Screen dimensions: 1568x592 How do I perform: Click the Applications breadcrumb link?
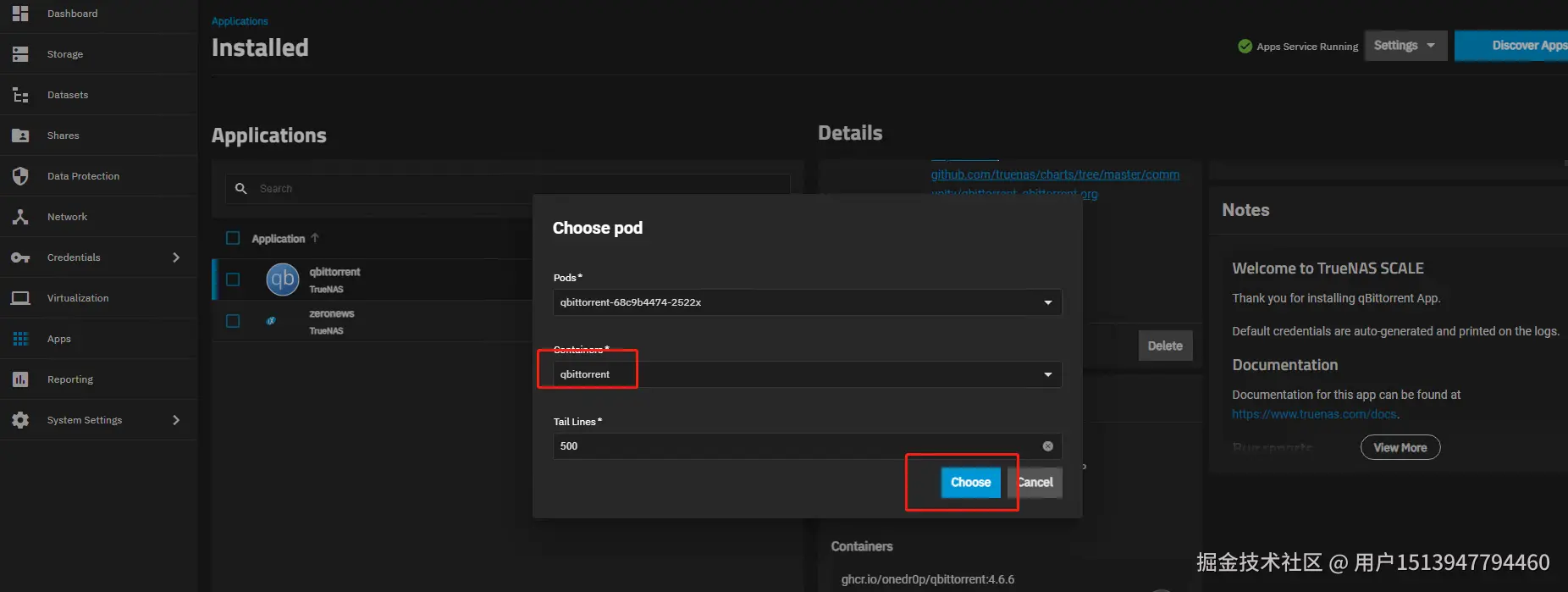pyautogui.click(x=240, y=21)
